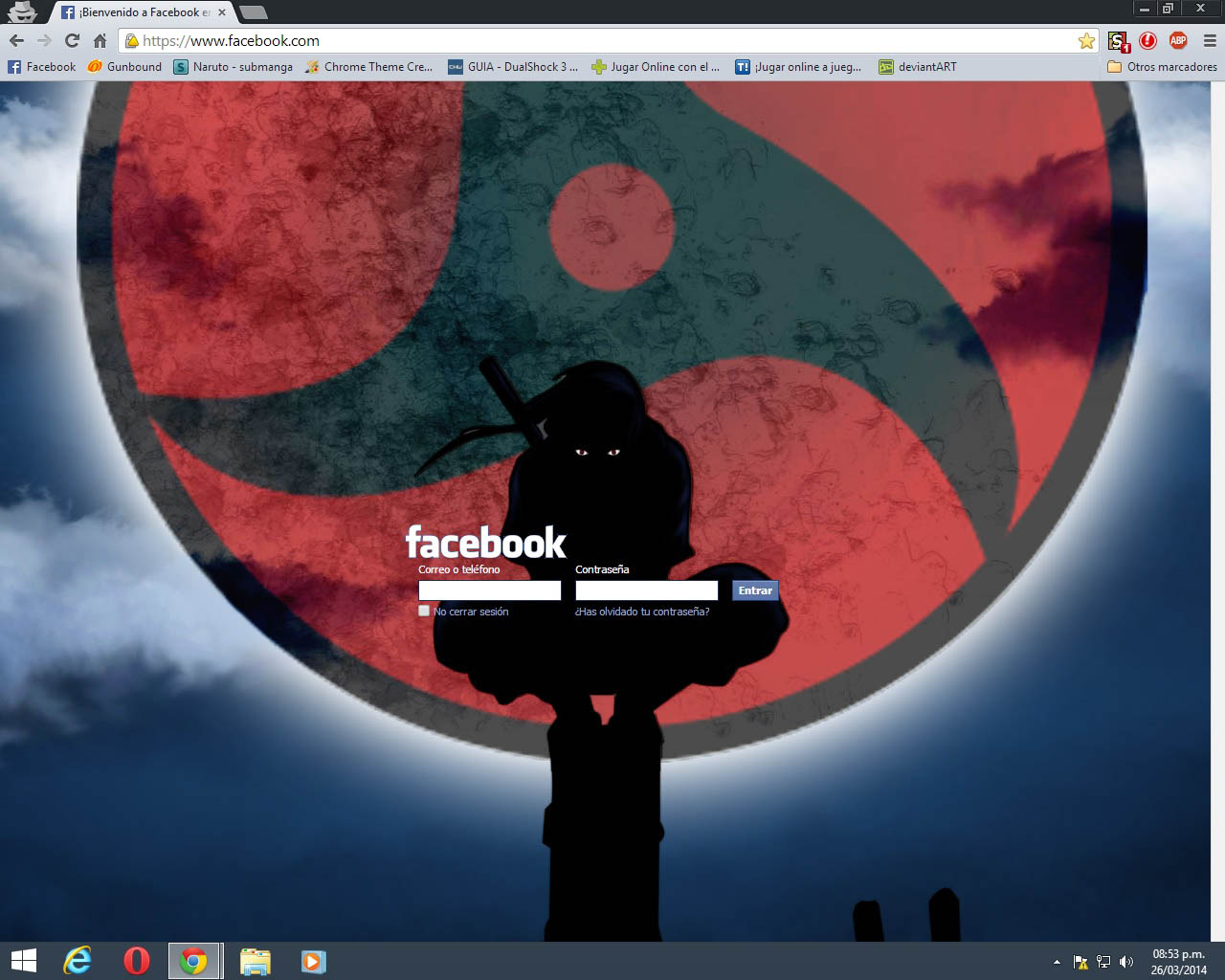Click the ¿Has olvidado tu contraseña? link

(x=640, y=611)
